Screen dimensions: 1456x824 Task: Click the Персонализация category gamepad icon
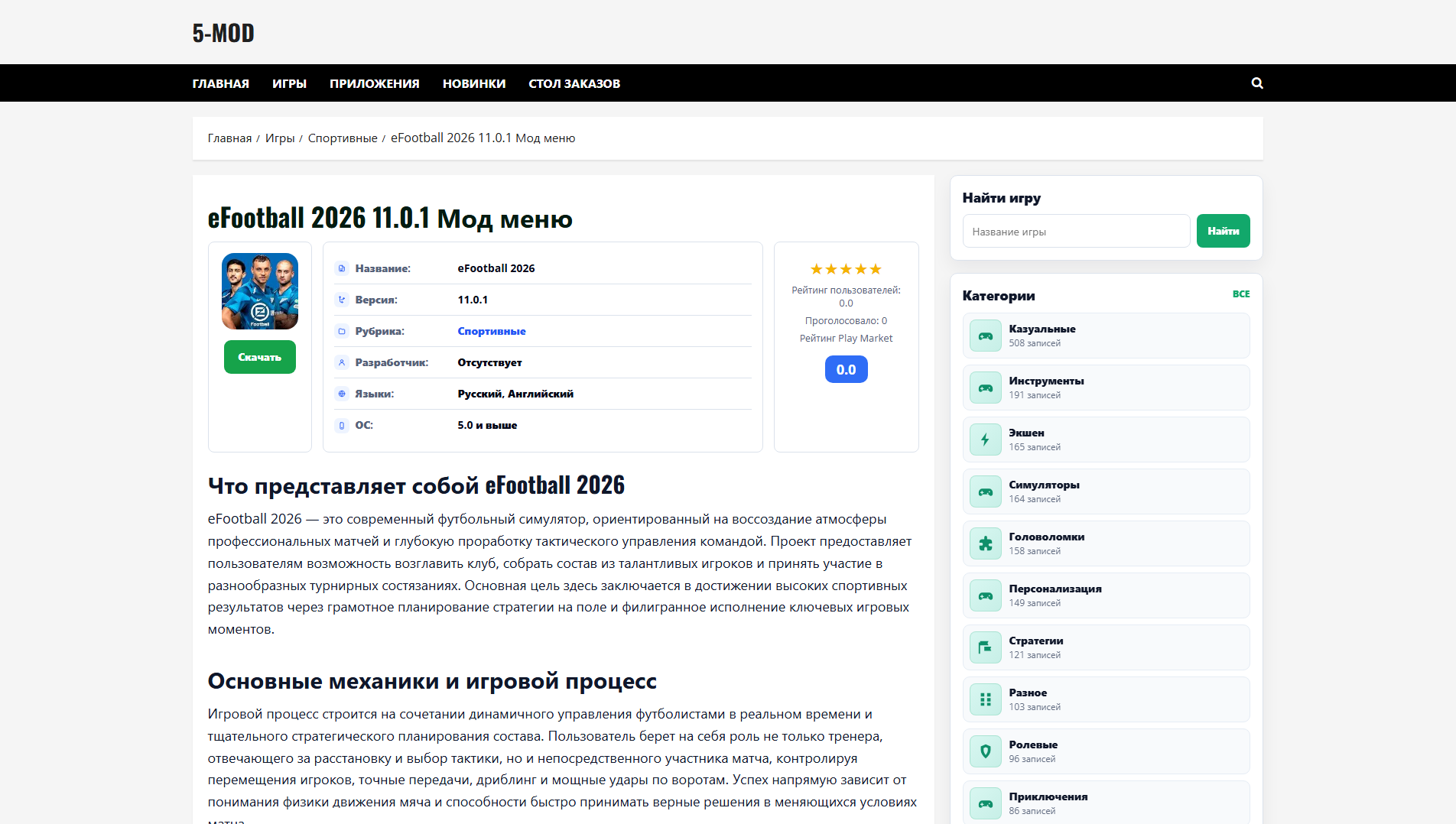point(986,596)
